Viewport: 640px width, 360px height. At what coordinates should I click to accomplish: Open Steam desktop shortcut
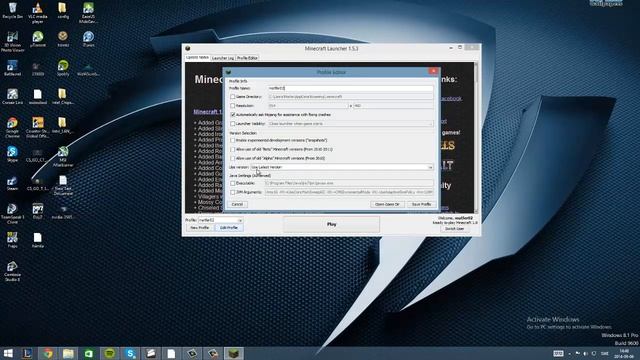12,183
